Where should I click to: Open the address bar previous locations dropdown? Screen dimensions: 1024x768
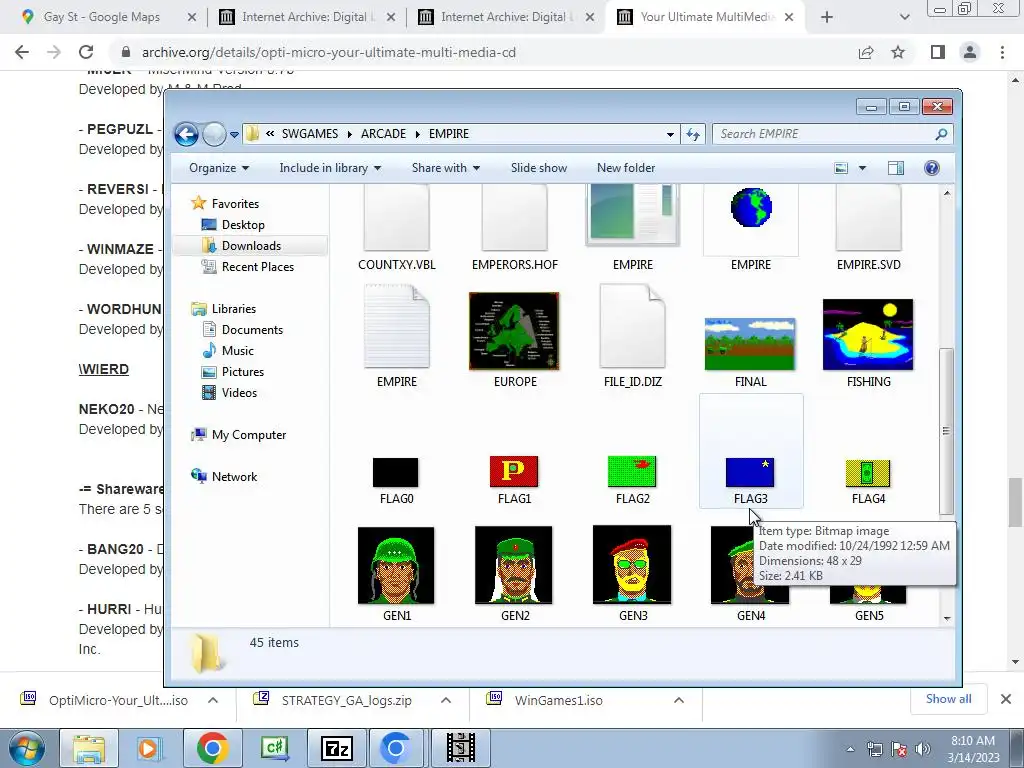pos(670,135)
